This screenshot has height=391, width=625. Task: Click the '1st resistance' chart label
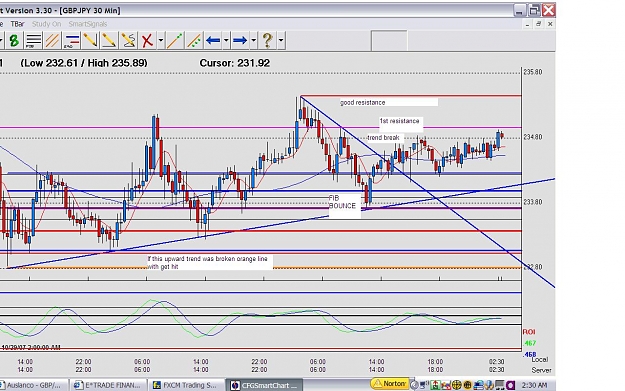[x=399, y=121]
